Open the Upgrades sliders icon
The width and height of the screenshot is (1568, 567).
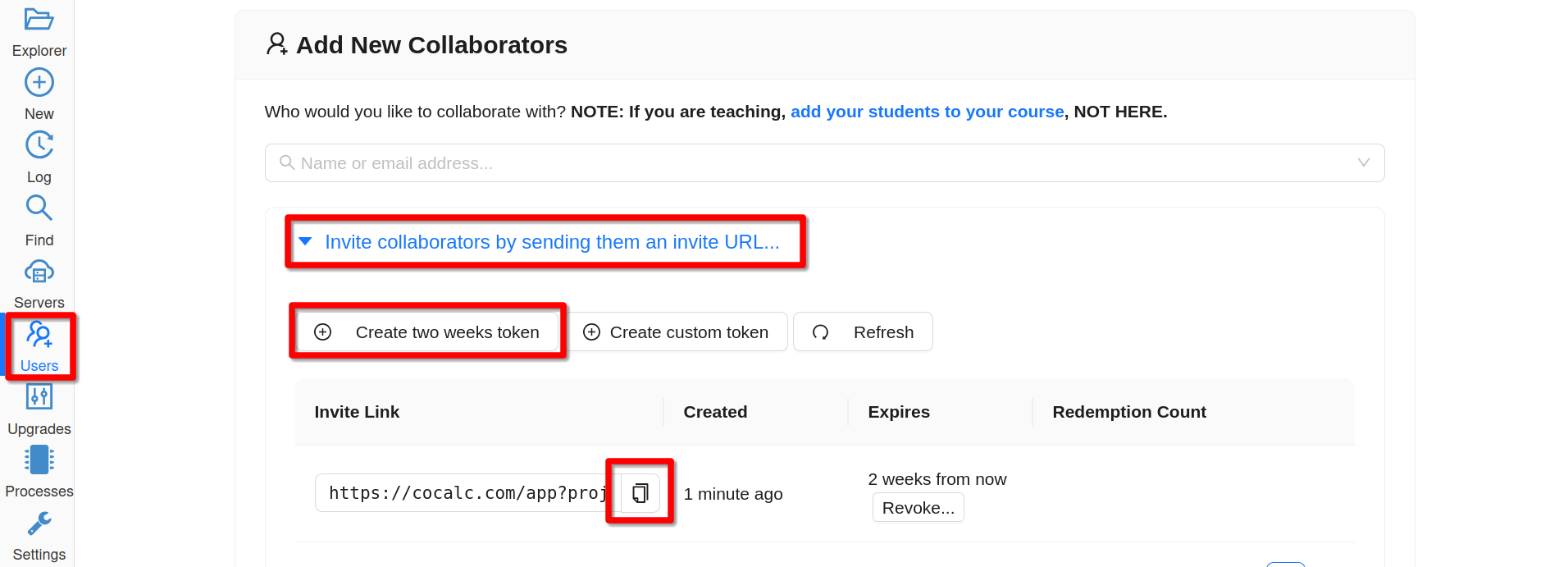[39, 397]
